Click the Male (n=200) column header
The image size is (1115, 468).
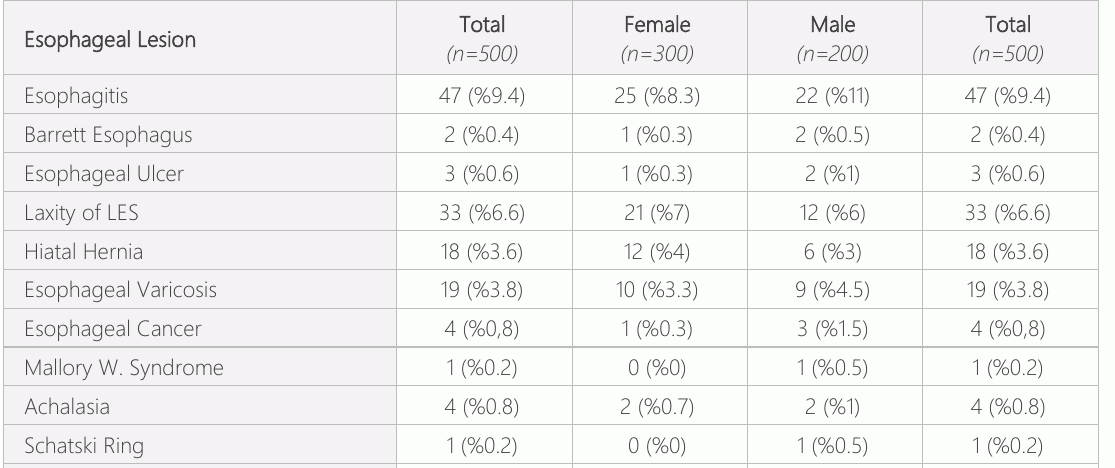833,38
